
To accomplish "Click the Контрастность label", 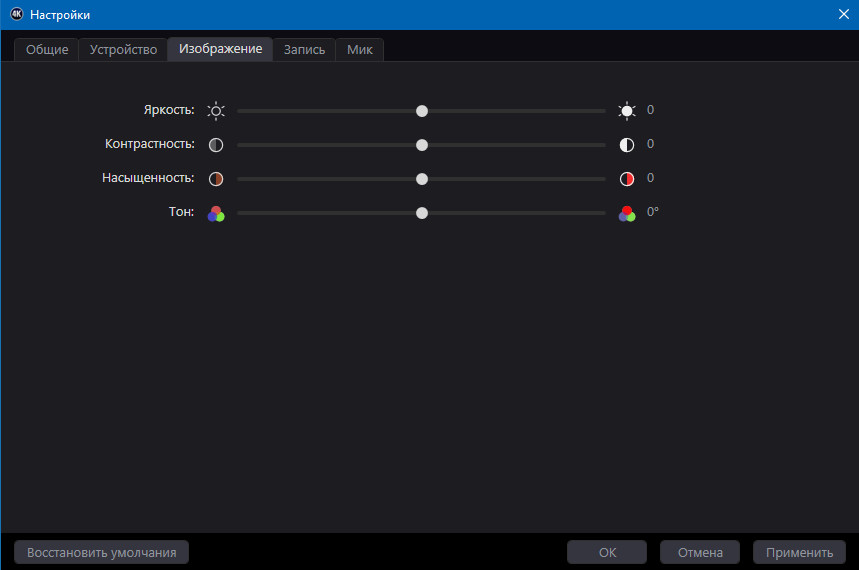I will pos(150,144).
